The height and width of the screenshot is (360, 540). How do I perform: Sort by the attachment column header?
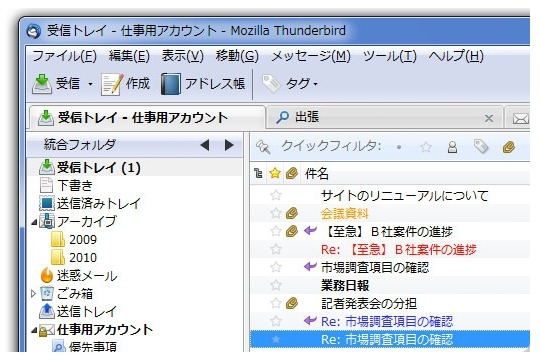coord(291,173)
